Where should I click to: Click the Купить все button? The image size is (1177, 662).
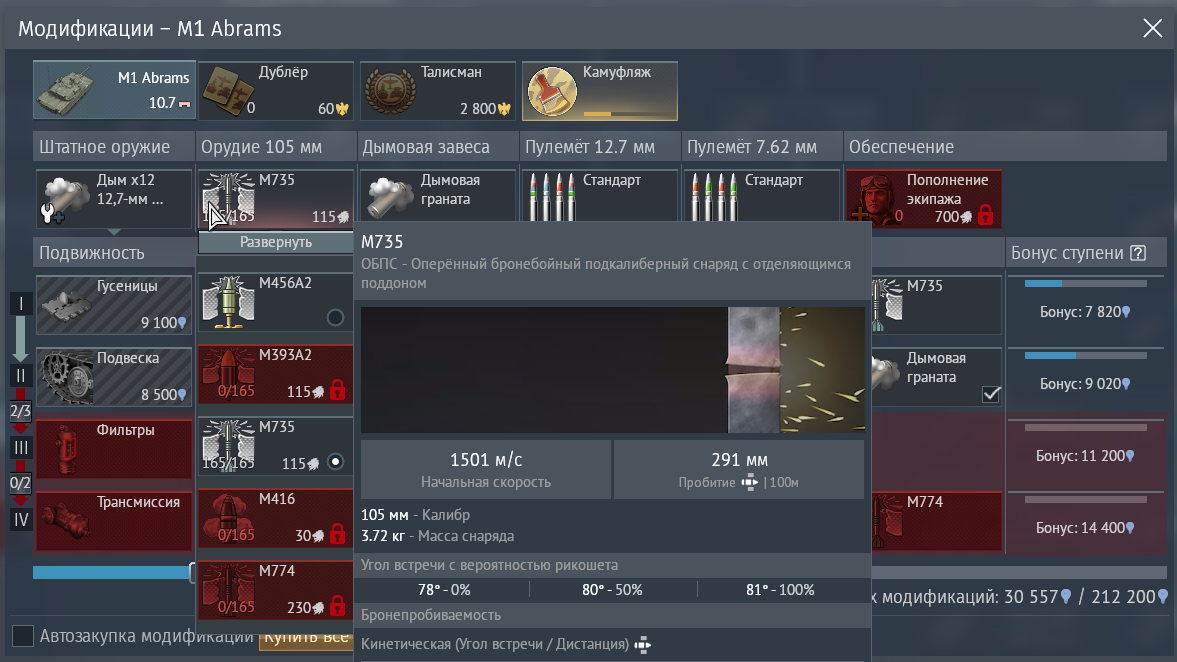(306, 639)
